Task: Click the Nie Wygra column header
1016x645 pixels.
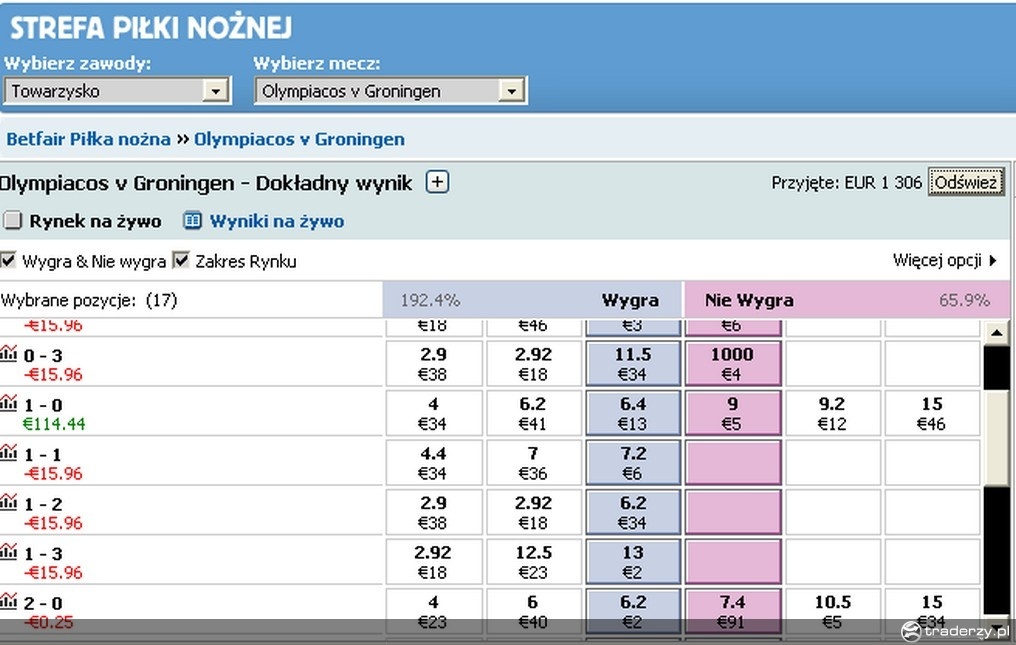Action: coord(749,300)
